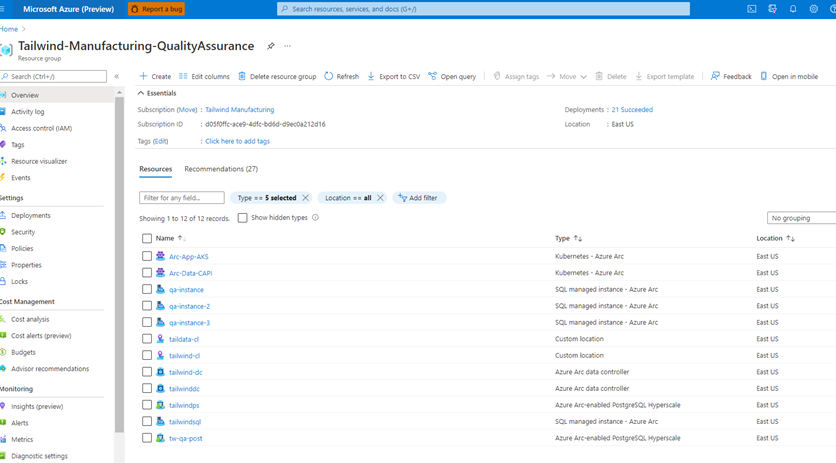
Task: Sort by the Location column
Action: (775, 238)
